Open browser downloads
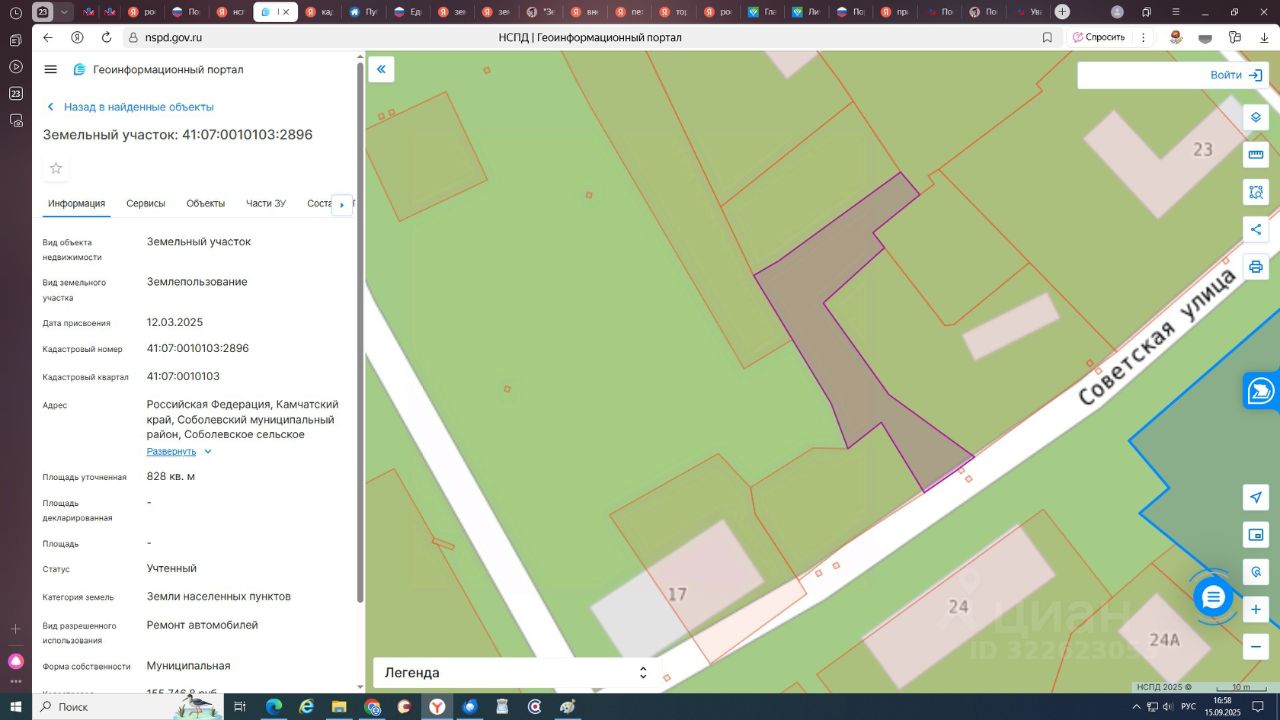Image resolution: width=1280 pixels, height=720 pixels. point(1263,37)
